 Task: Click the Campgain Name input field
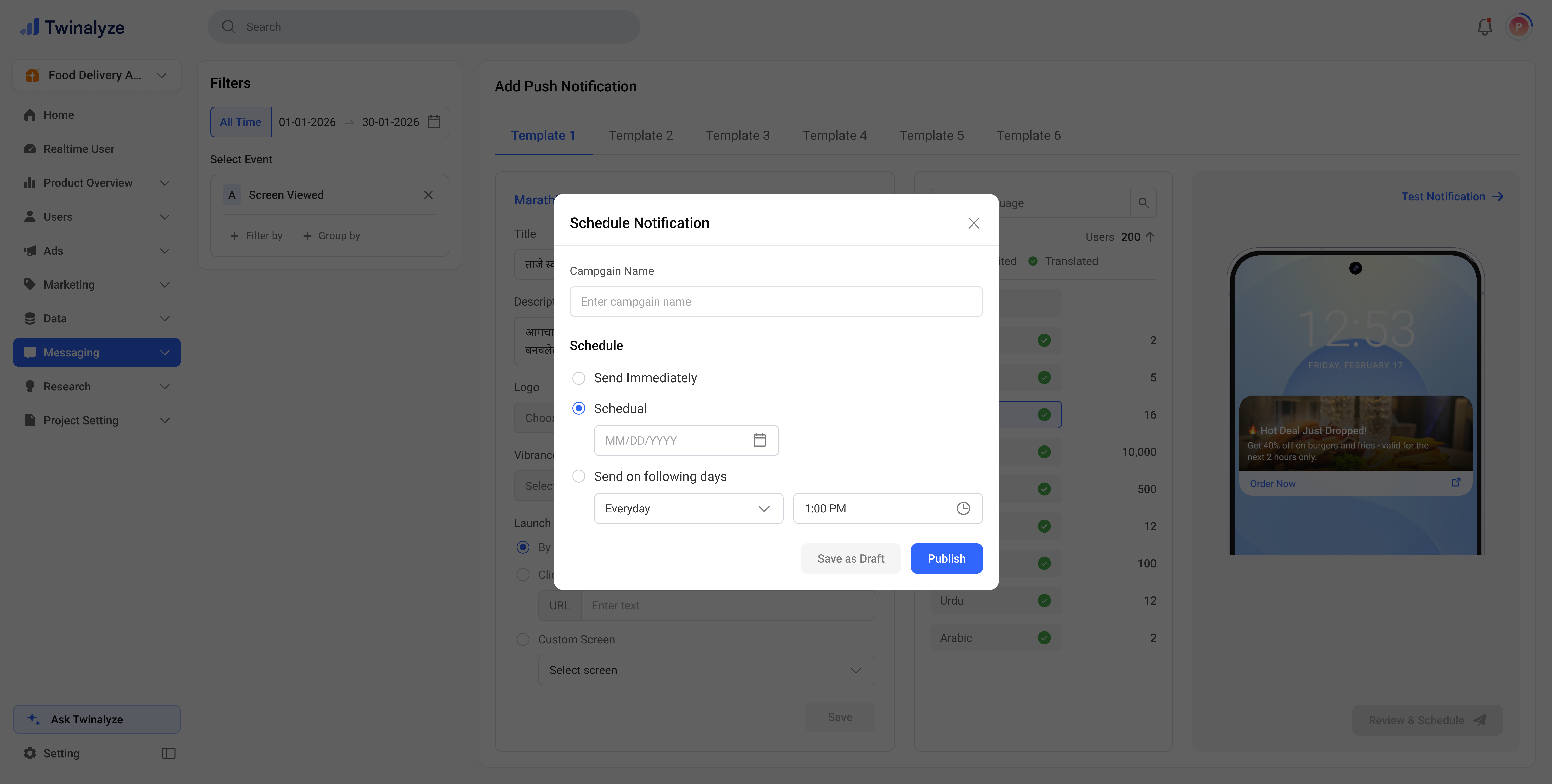pos(776,301)
